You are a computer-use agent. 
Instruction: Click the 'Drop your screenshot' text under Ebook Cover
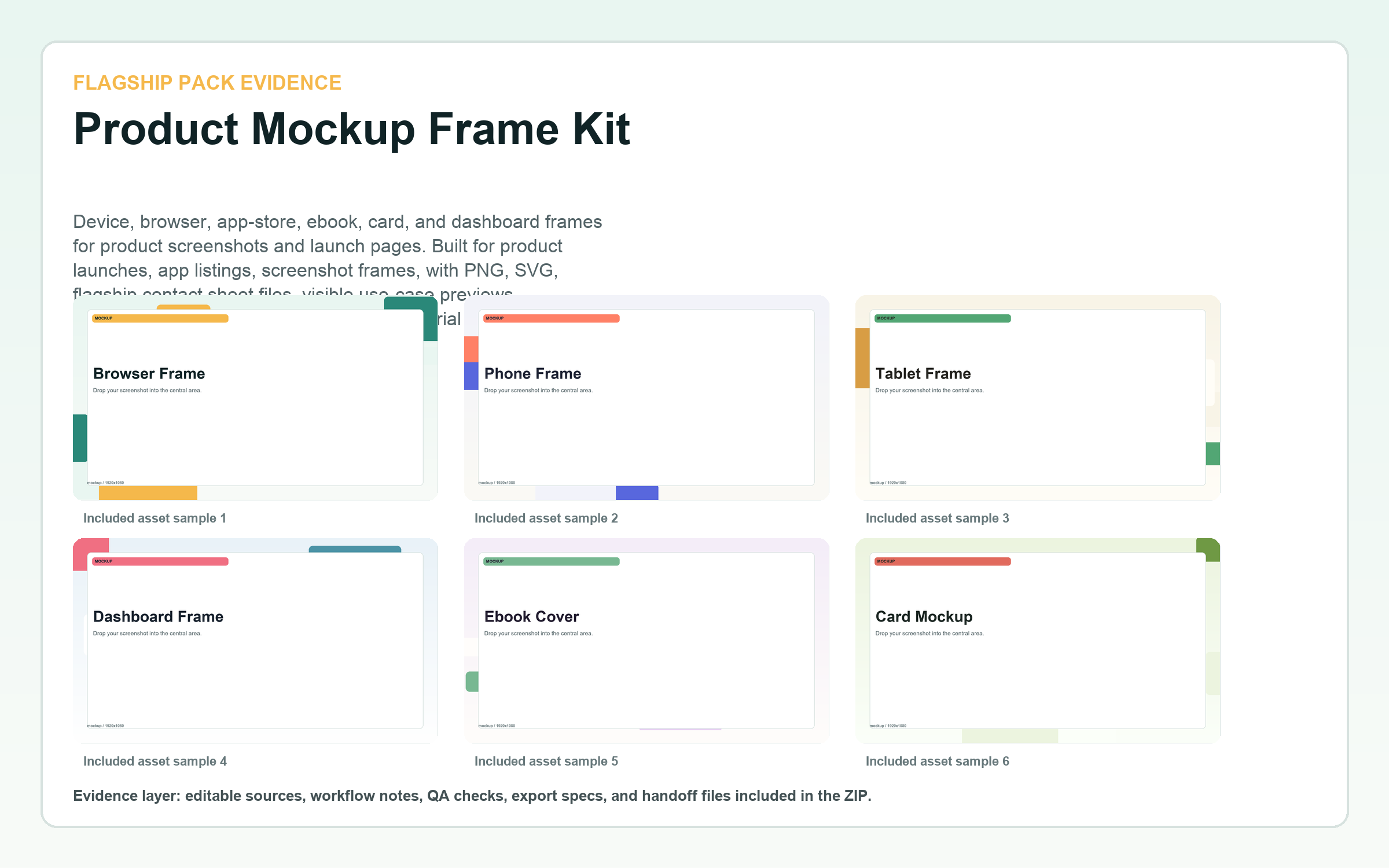(x=538, y=634)
